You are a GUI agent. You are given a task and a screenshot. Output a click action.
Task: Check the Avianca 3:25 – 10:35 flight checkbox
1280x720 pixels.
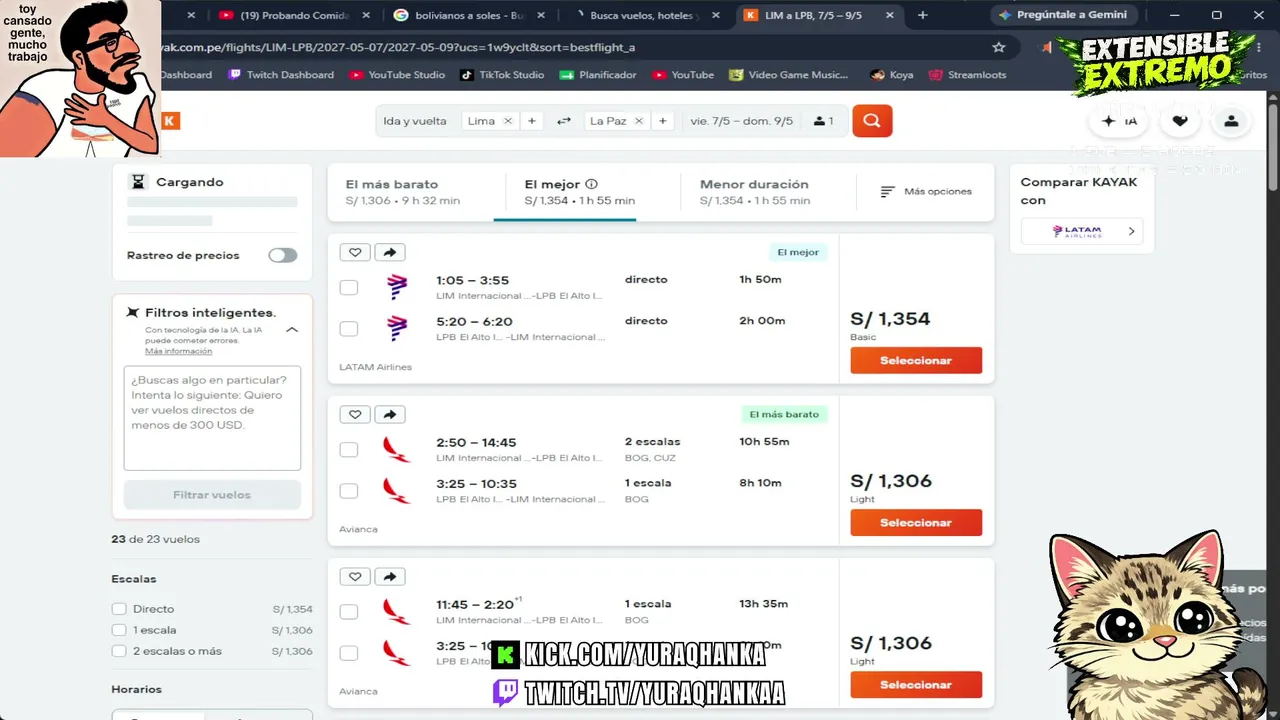pyautogui.click(x=349, y=490)
